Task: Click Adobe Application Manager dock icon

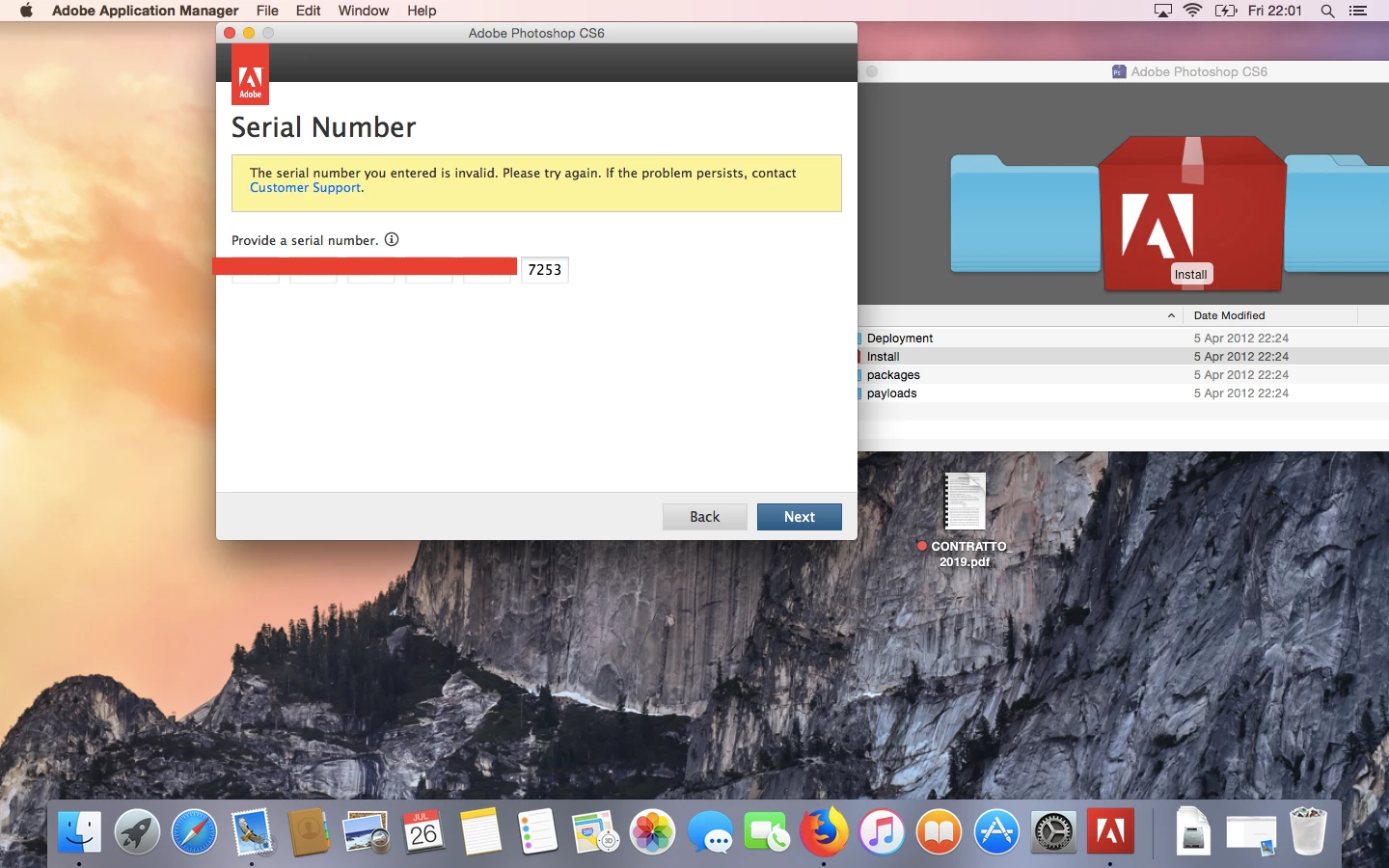Action: point(1110,831)
